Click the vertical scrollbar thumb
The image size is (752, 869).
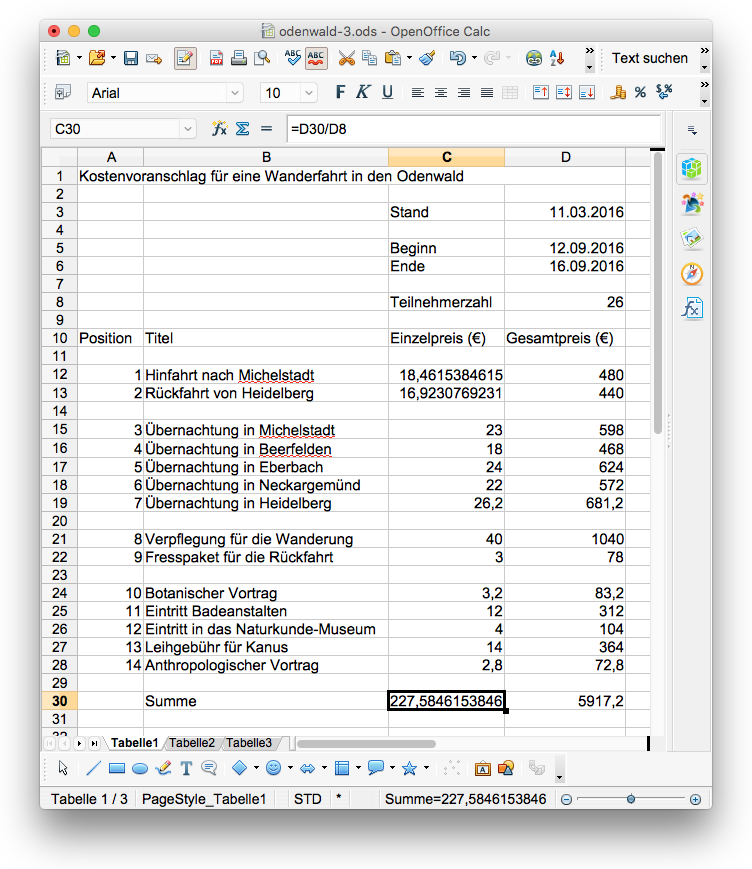658,294
